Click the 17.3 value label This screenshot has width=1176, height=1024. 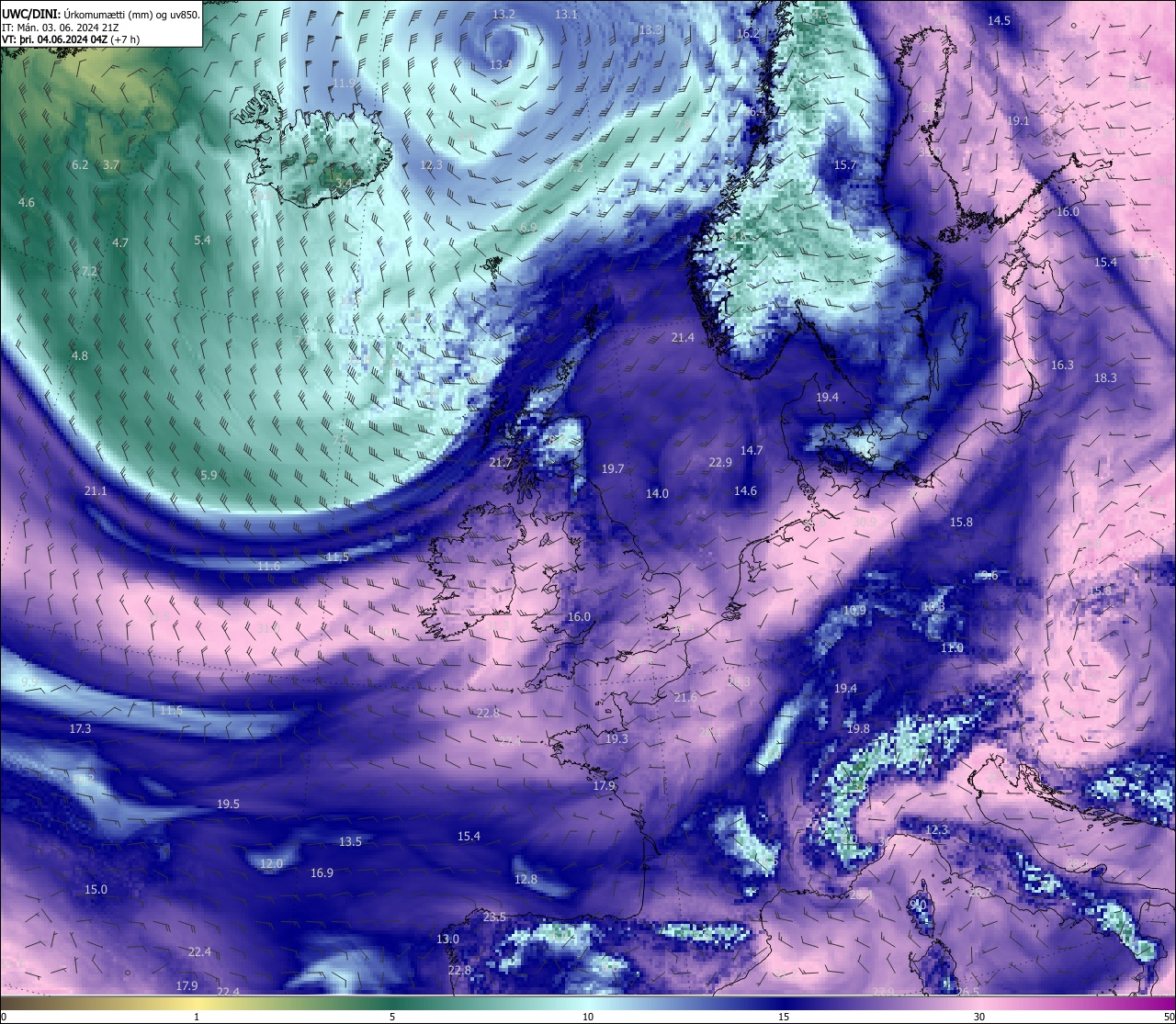(x=80, y=728)
